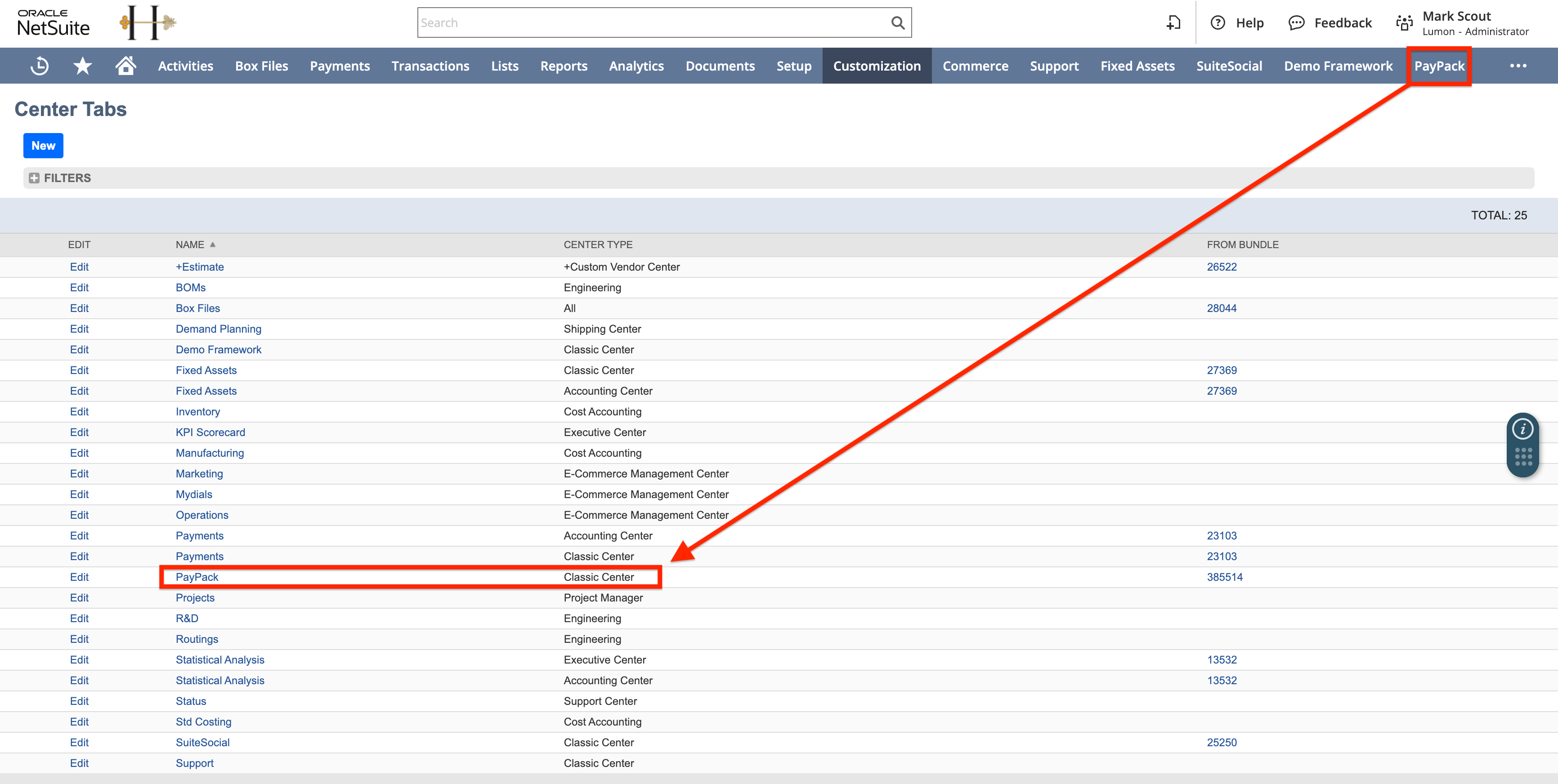Image resolution: width=1558 pixels, height=784 pixels.
Task: Open the Recent Records history icon
Action: pos(40,66)
